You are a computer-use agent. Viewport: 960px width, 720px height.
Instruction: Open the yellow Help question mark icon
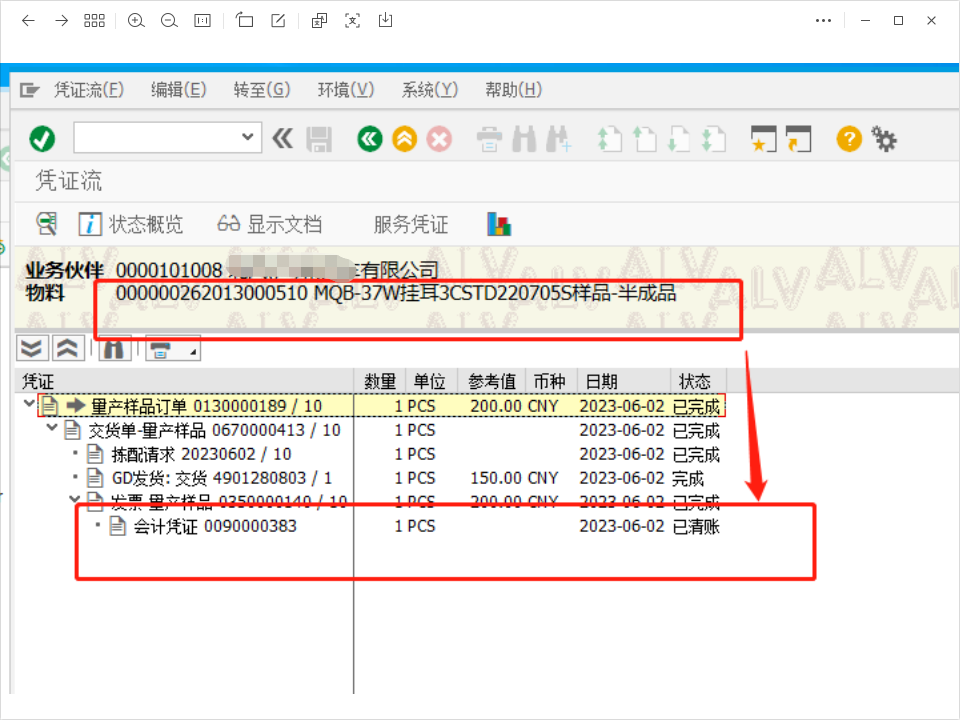point(849,139)
